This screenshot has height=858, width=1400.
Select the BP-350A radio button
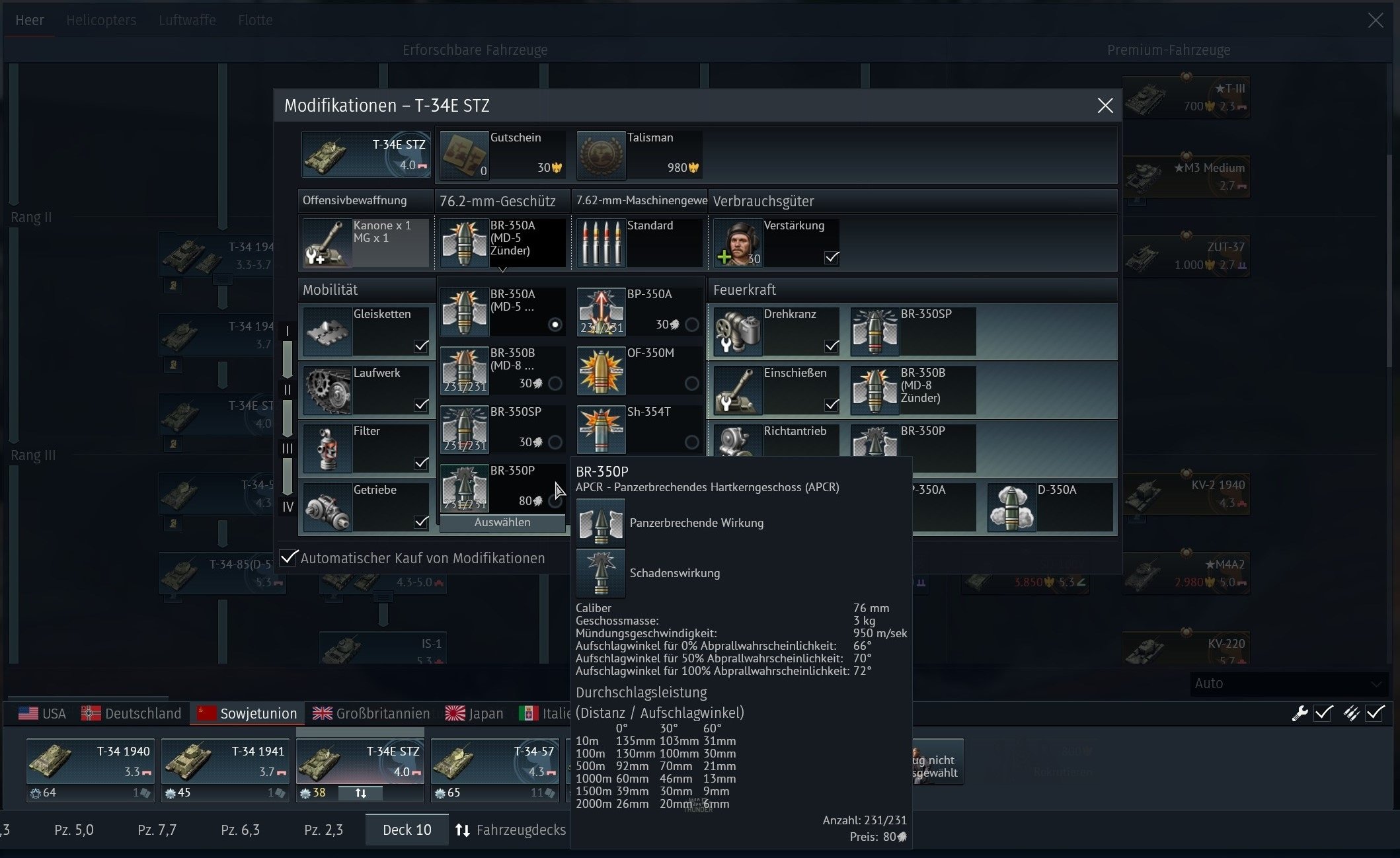692,325
